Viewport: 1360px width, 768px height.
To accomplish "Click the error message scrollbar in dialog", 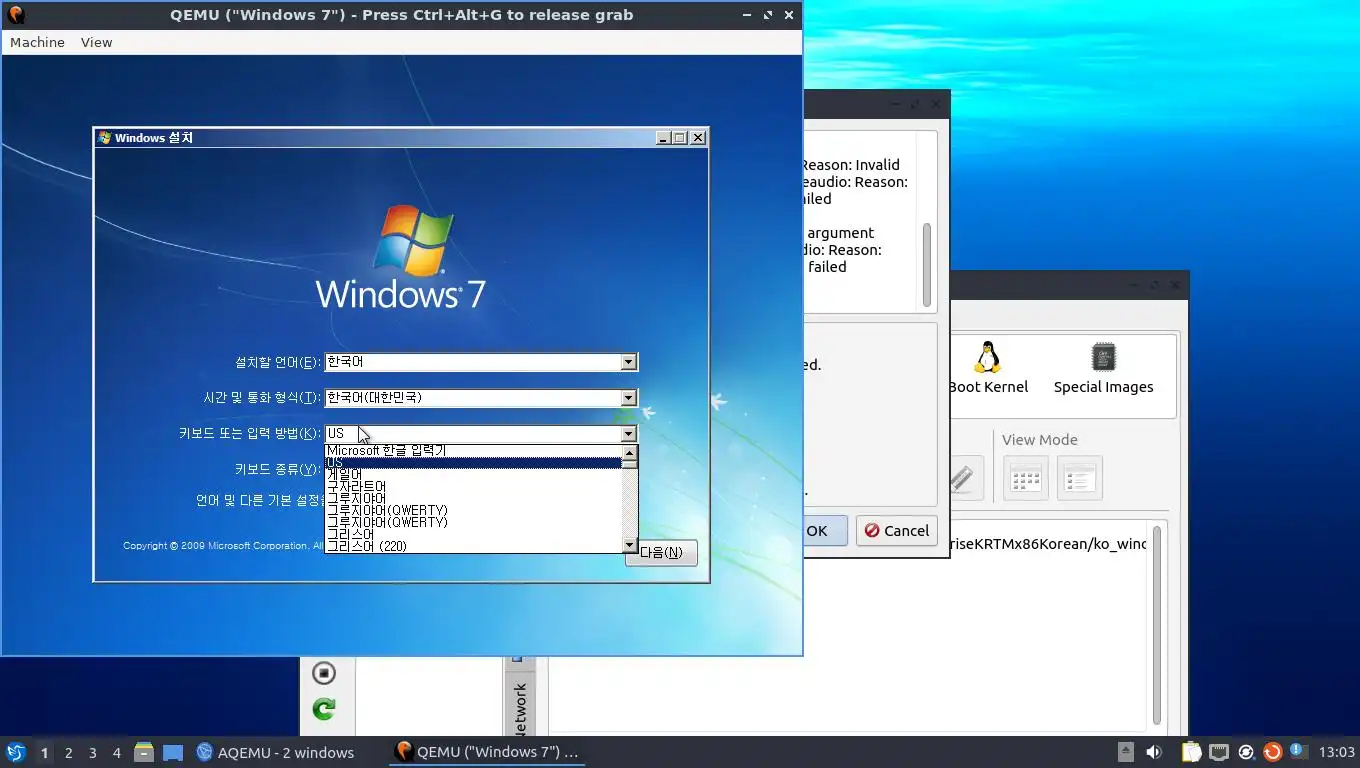I will pyautogui.click(x=927, y=265).
